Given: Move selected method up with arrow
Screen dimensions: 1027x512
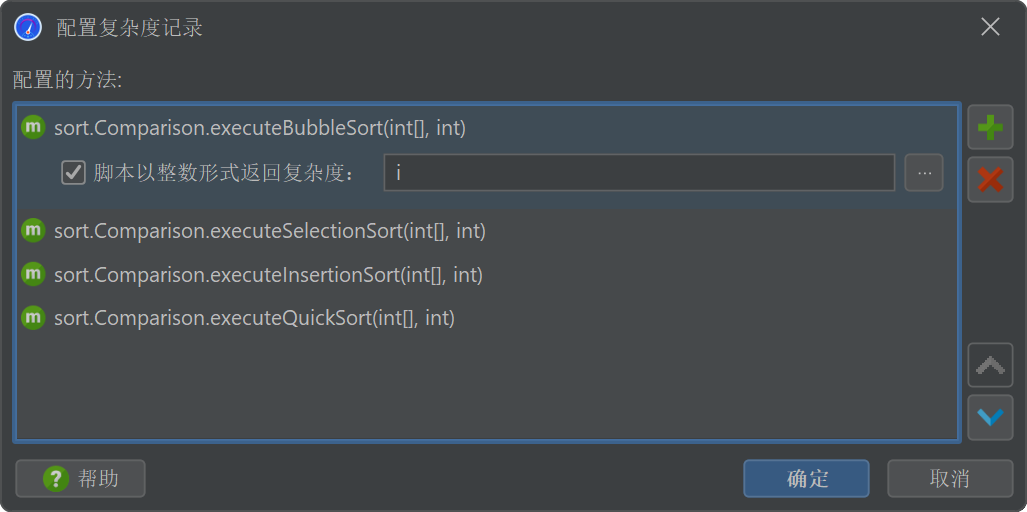Looking at the screenshot, I should [x=990, y=365].
